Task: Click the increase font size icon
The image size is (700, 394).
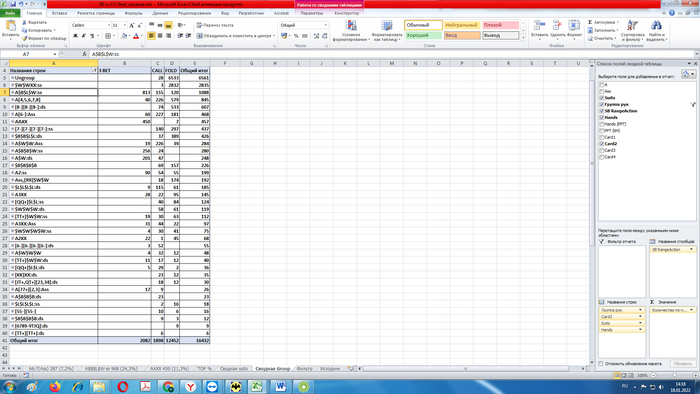Action: coord(132,25)
